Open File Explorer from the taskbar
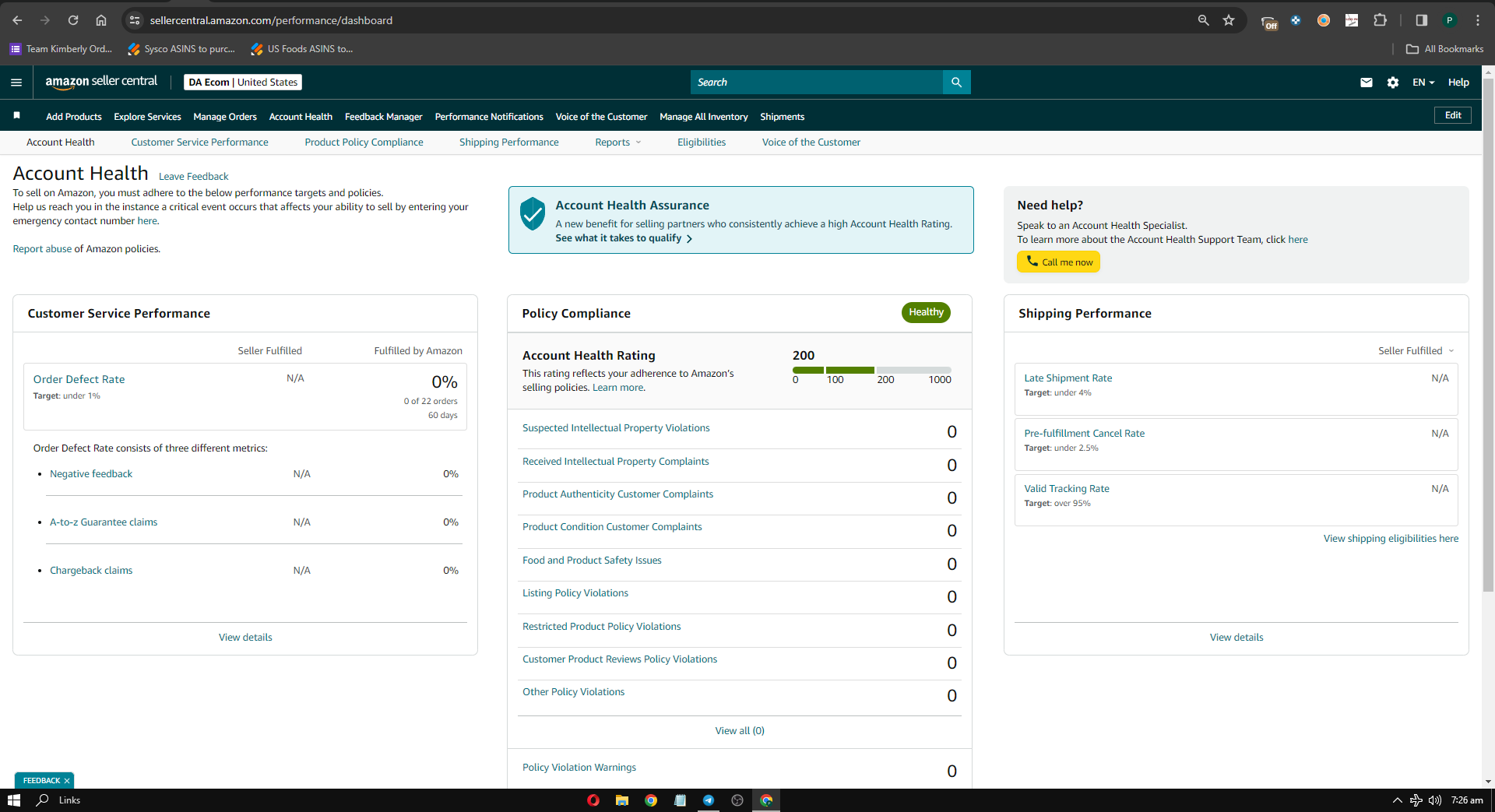Image resolution: width=1495 pixels, height=812 pixels. (622, 800)
